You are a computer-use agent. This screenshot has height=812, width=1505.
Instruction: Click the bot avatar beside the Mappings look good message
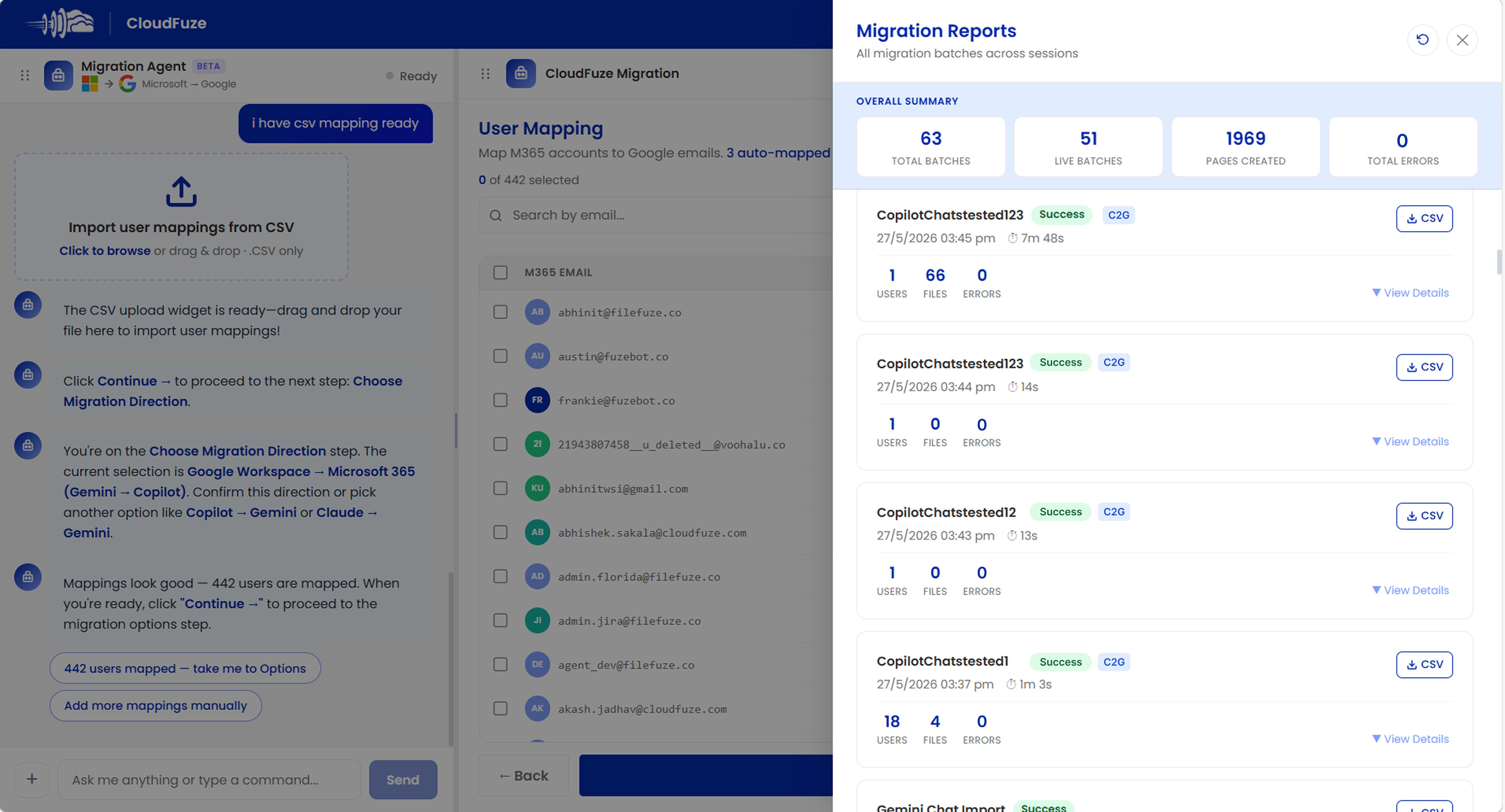[28, 577]
